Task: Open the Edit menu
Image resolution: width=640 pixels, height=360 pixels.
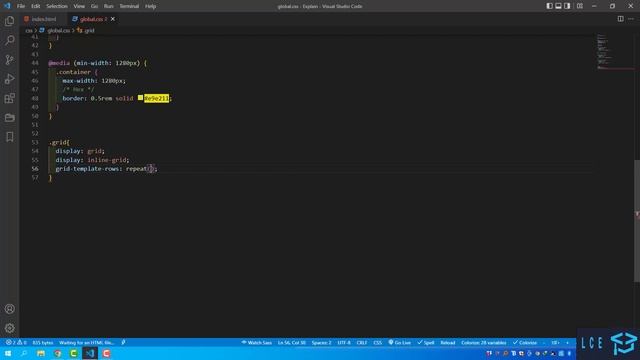Action: tap(36, 6)
